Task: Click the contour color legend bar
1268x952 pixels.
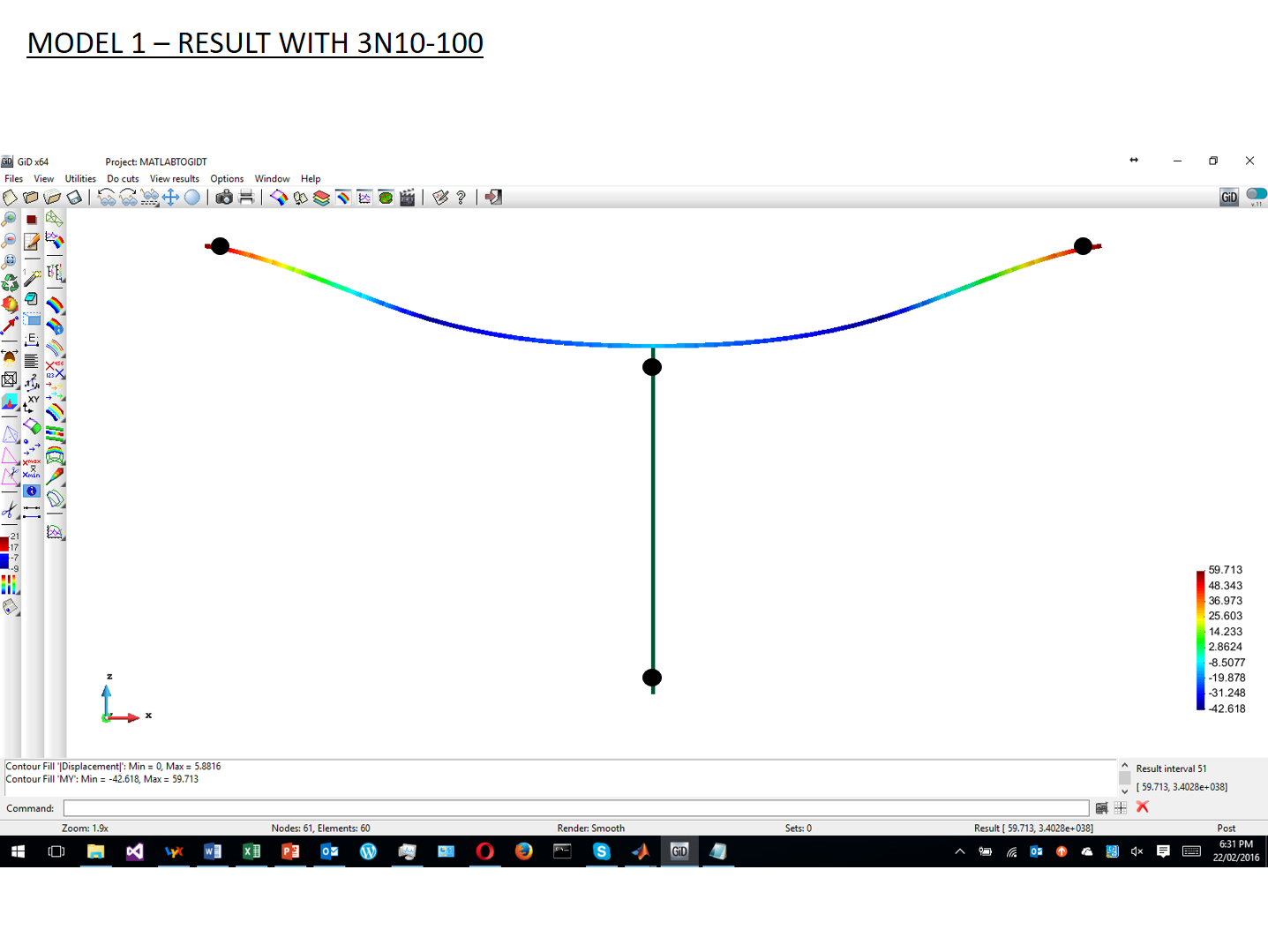Action: 1200,640
